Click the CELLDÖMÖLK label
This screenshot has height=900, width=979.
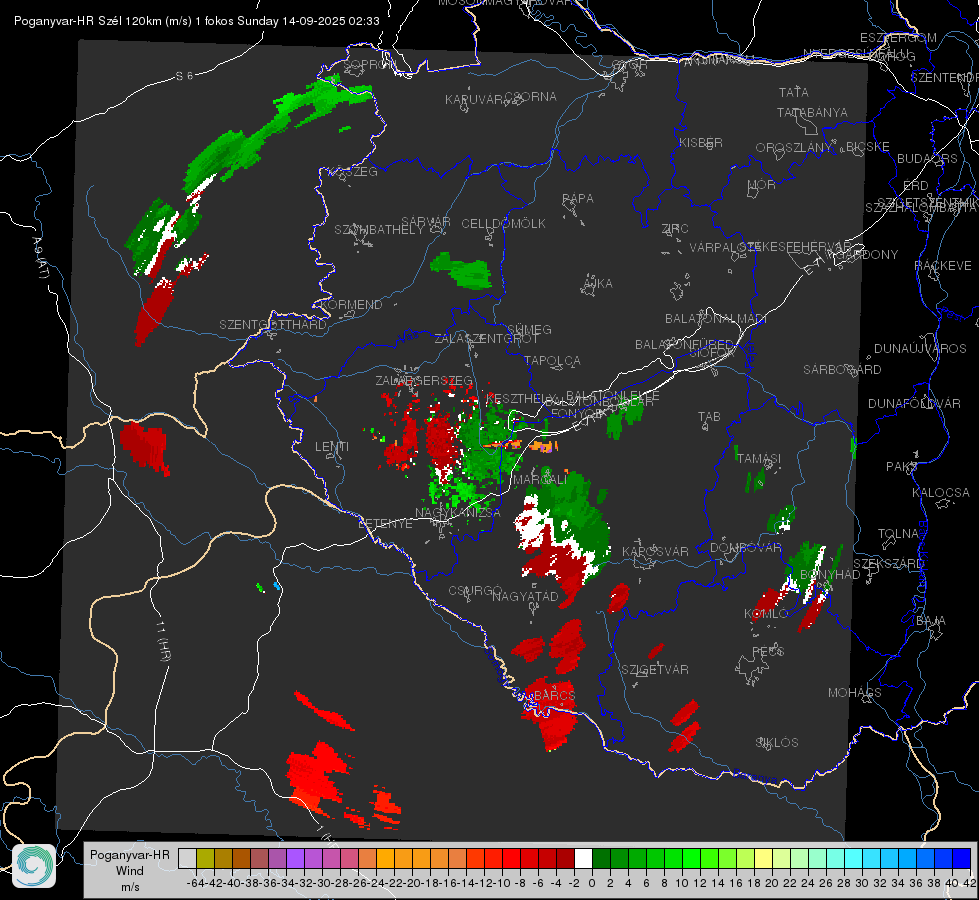click(503, 224)
